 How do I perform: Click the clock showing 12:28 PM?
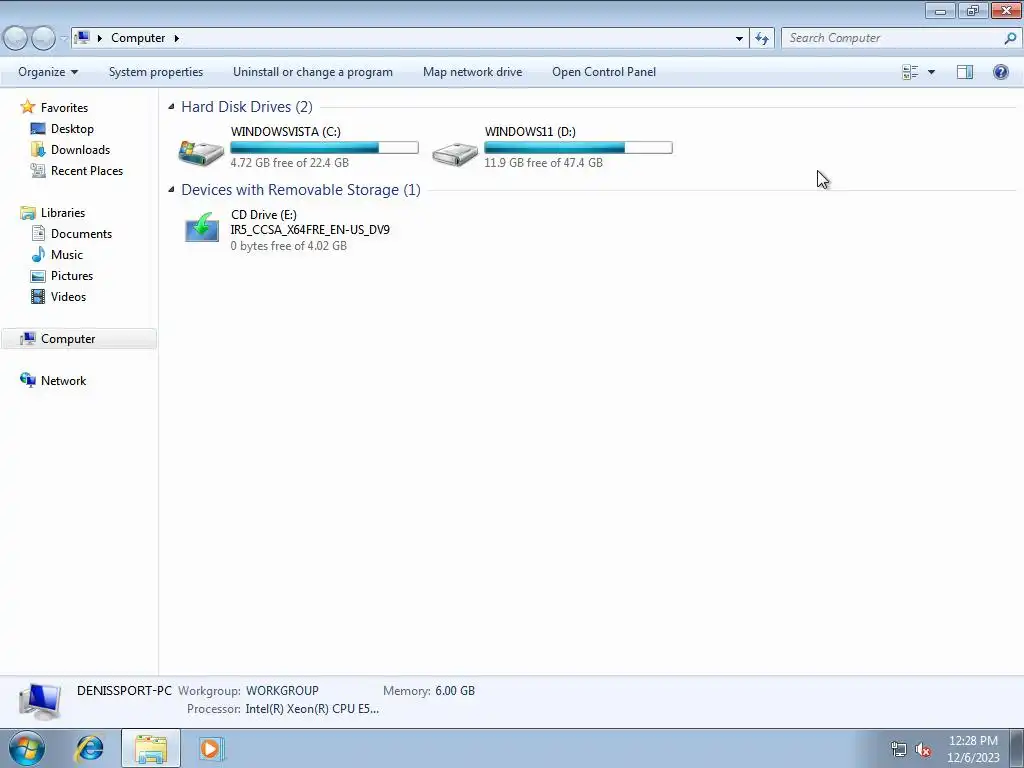[x=973, y=741]
